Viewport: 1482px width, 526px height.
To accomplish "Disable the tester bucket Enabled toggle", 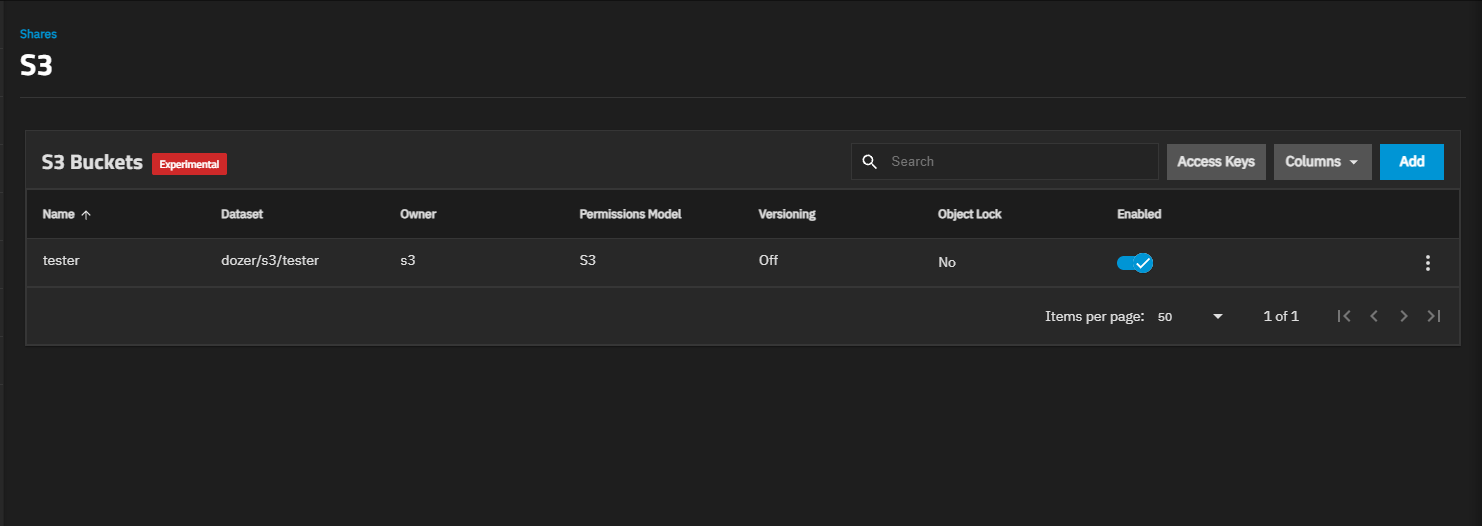I will pyautogui.click(x=1135, y=263).
